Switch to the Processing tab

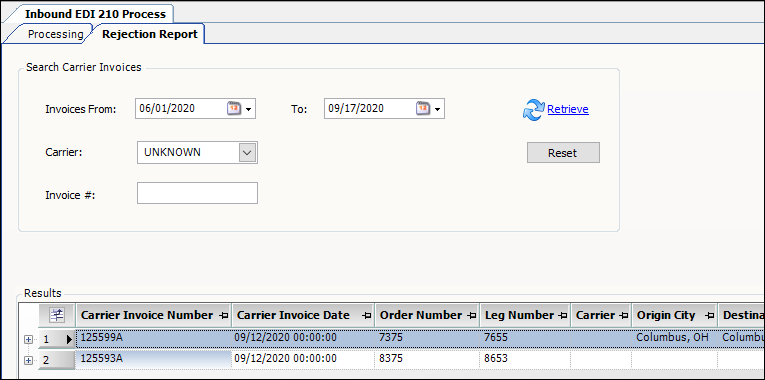(x=55, y=35)
